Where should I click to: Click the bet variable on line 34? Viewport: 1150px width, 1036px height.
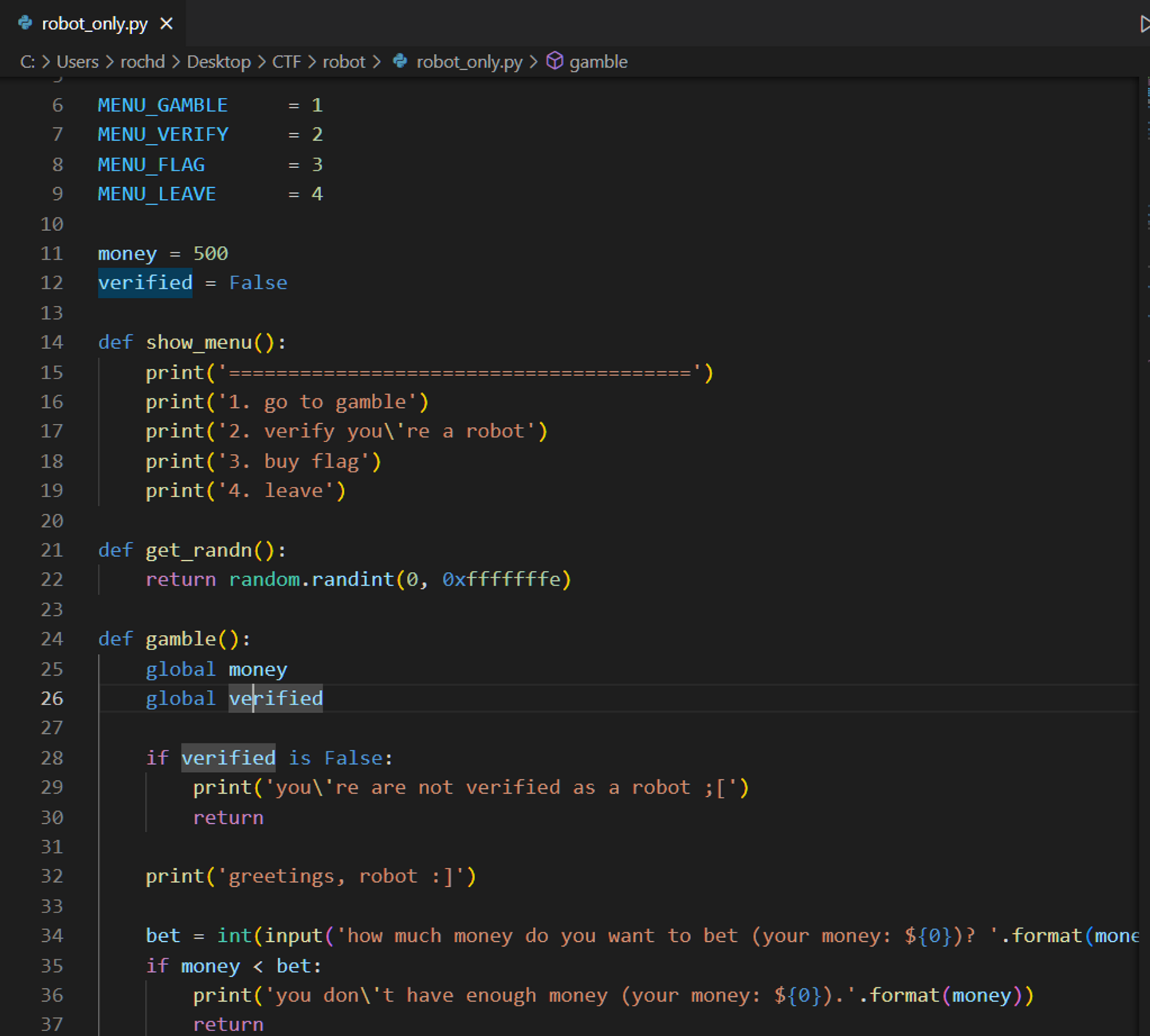[x=163, y=936]
